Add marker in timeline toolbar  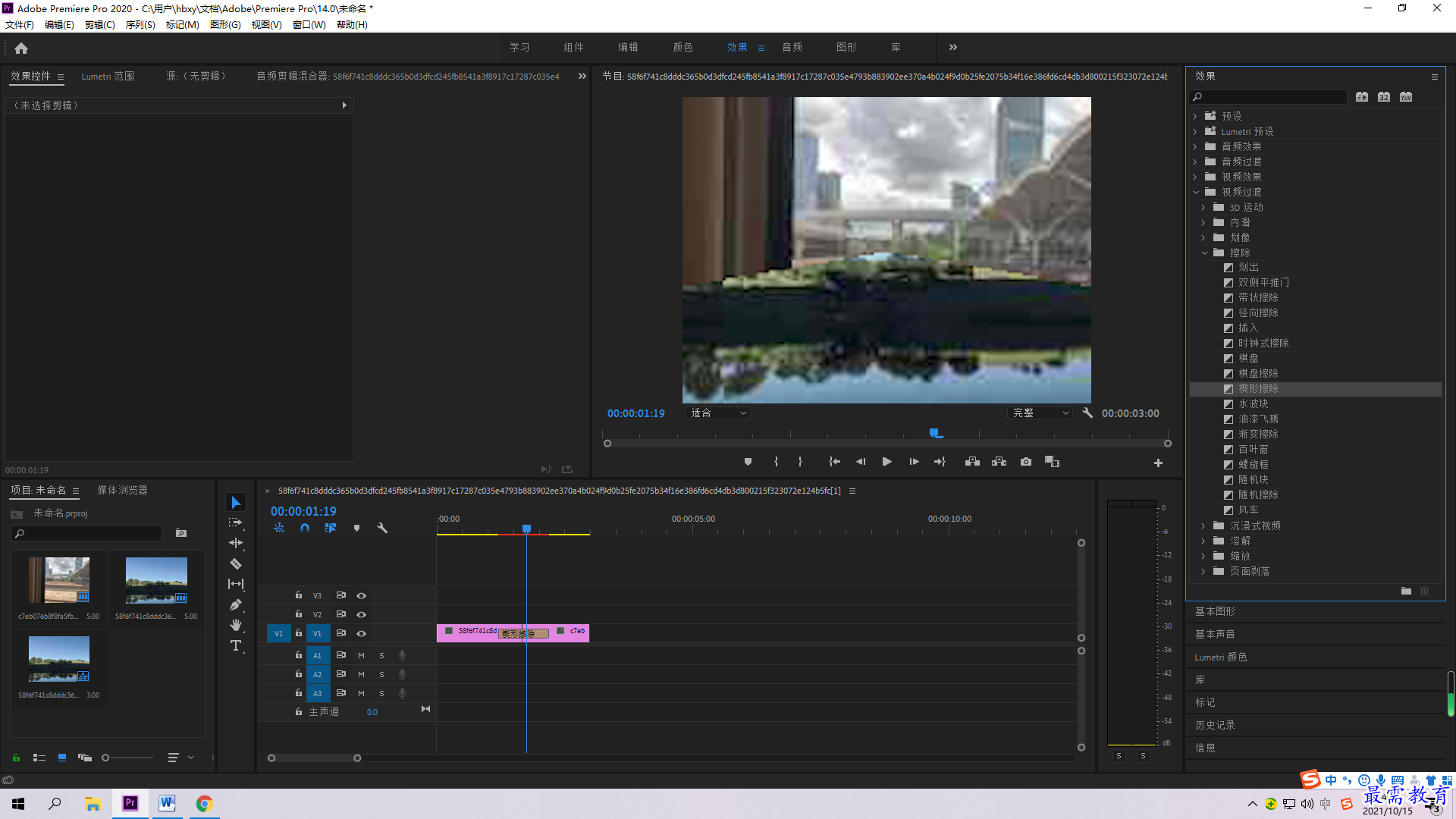coord(356,528)
